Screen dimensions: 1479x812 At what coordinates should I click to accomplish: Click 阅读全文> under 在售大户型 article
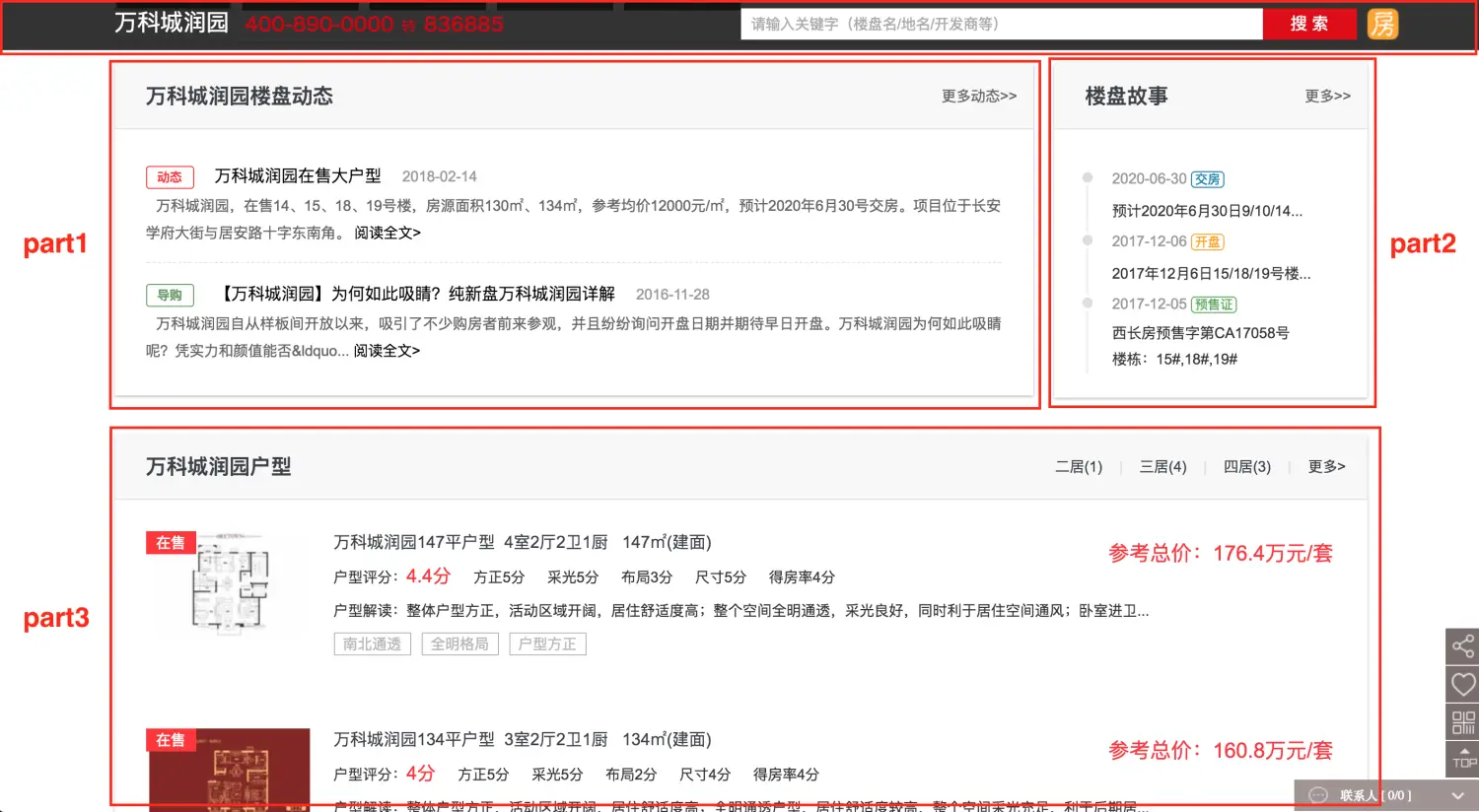(x=387, y=233)
